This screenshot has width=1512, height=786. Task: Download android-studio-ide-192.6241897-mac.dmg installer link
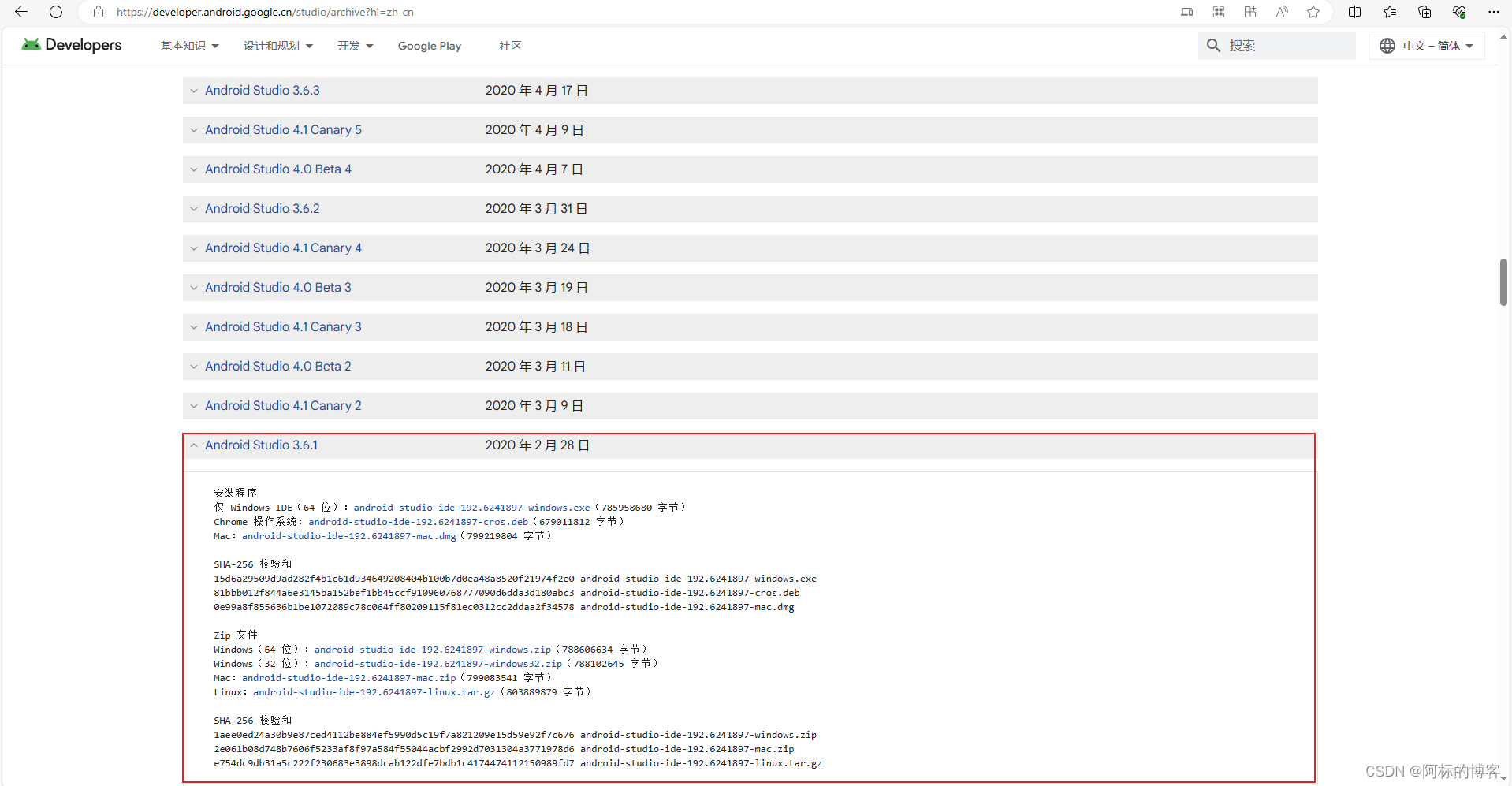pyautogui.click(x=348, y=536)
